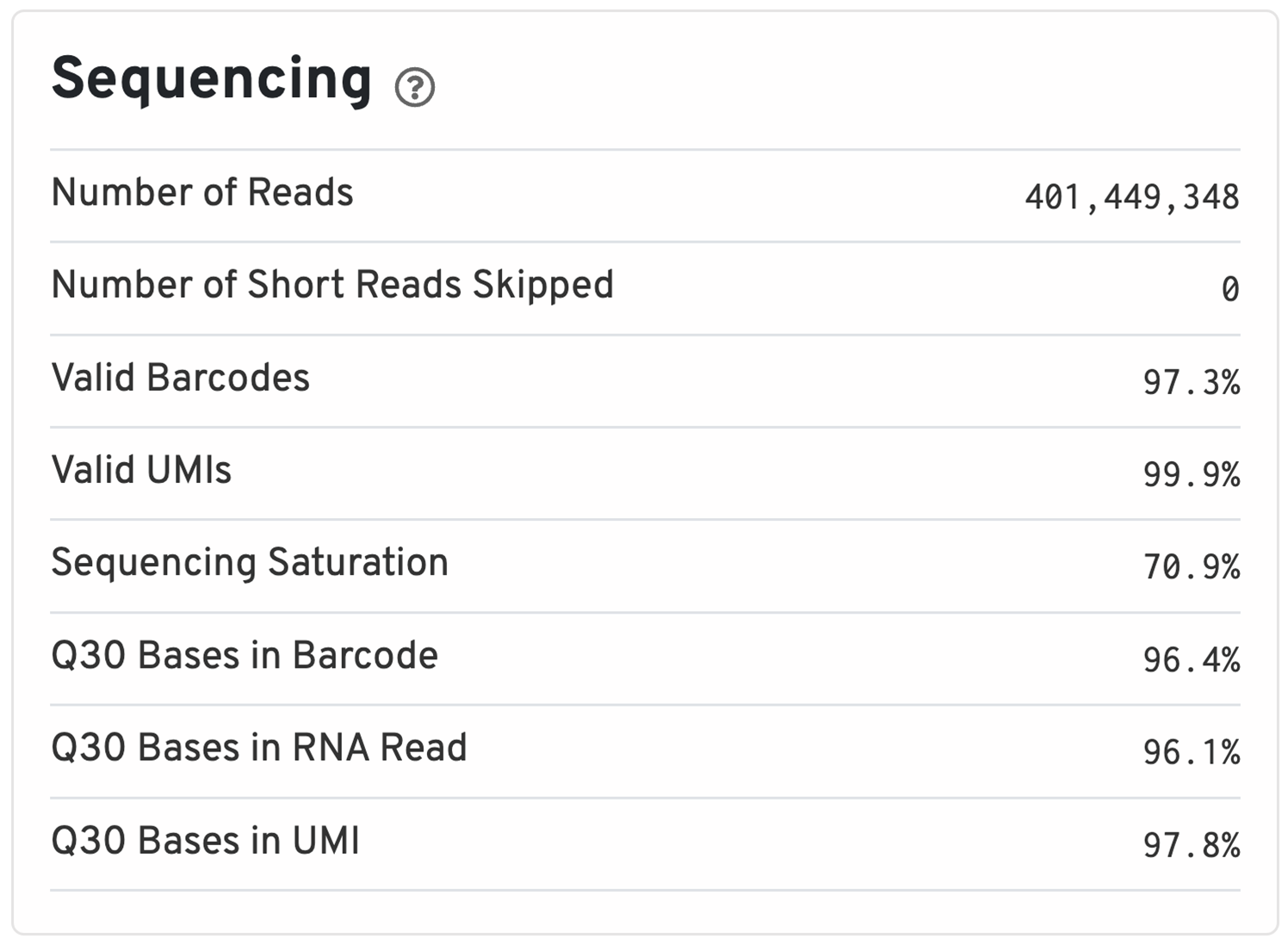The height and width of the screenshot is (945, 1288).
Task: Select the 97.8% UMI Q30 value
Action: point(1191,846)
